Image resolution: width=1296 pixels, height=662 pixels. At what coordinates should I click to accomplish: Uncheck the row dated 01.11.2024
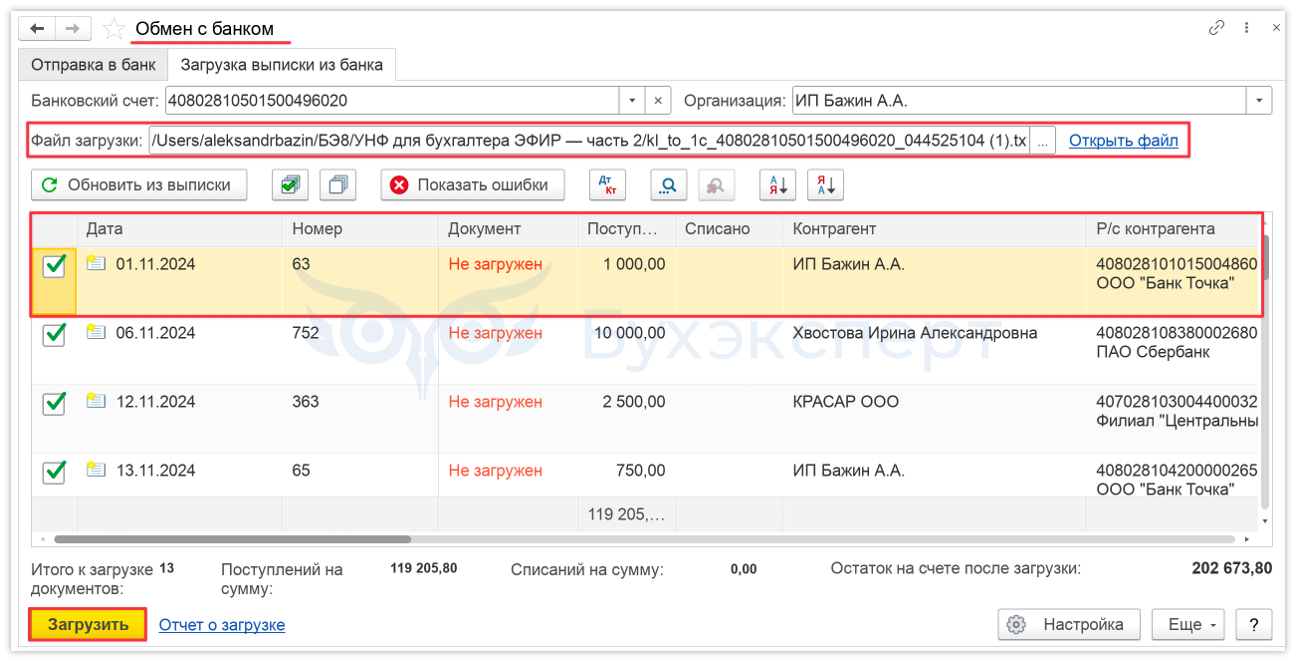coord(54,266)
